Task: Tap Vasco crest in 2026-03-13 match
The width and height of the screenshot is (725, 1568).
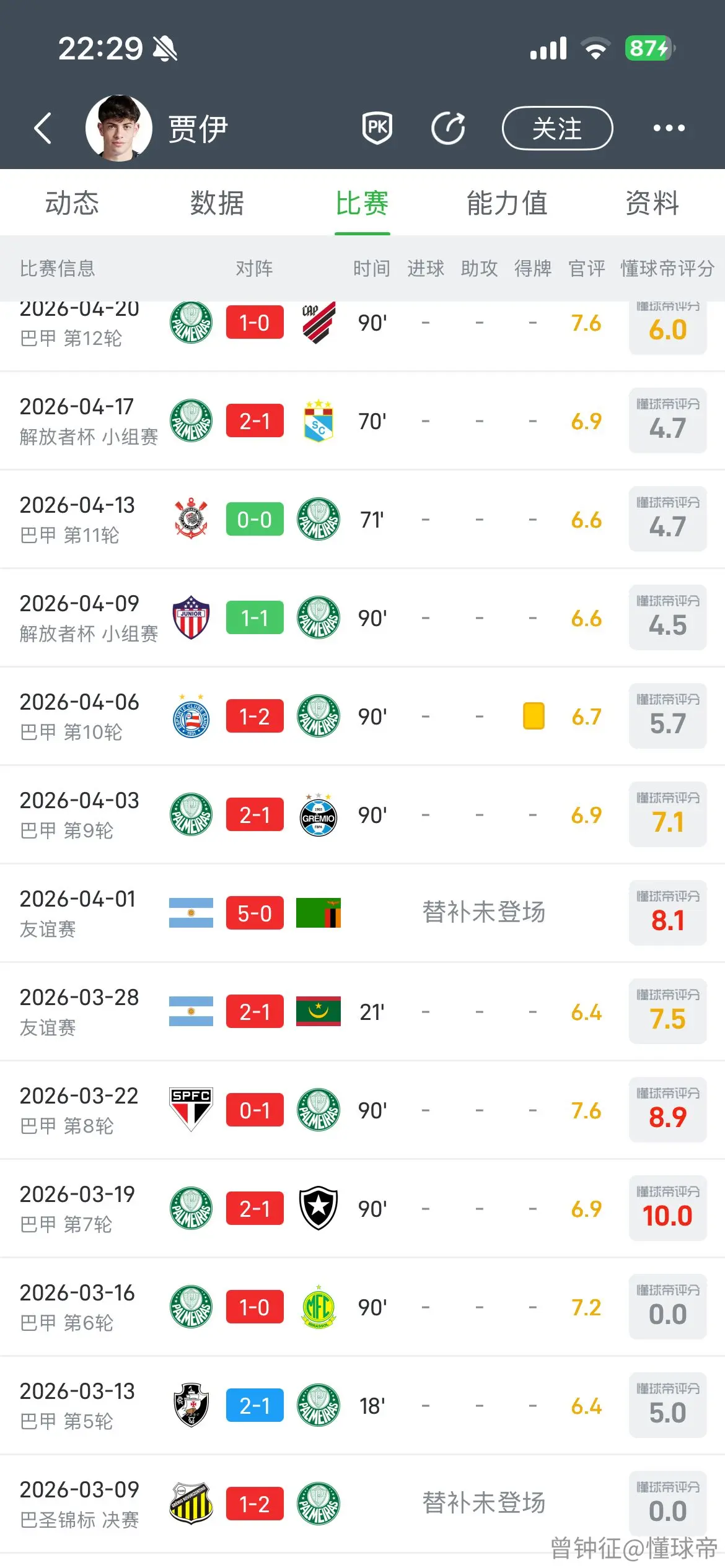Action: 191,1405
